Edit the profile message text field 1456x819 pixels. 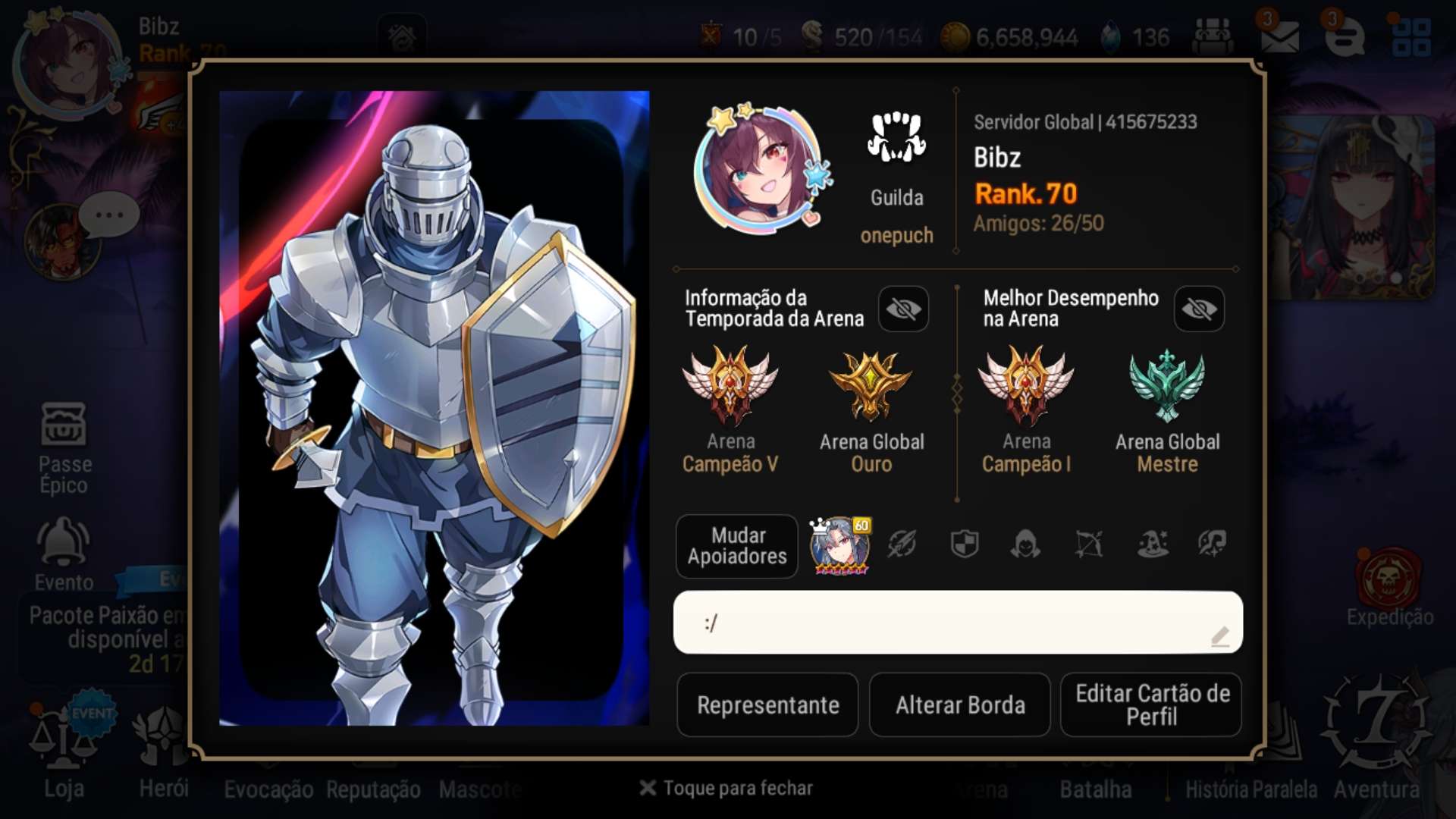[958, 623]
